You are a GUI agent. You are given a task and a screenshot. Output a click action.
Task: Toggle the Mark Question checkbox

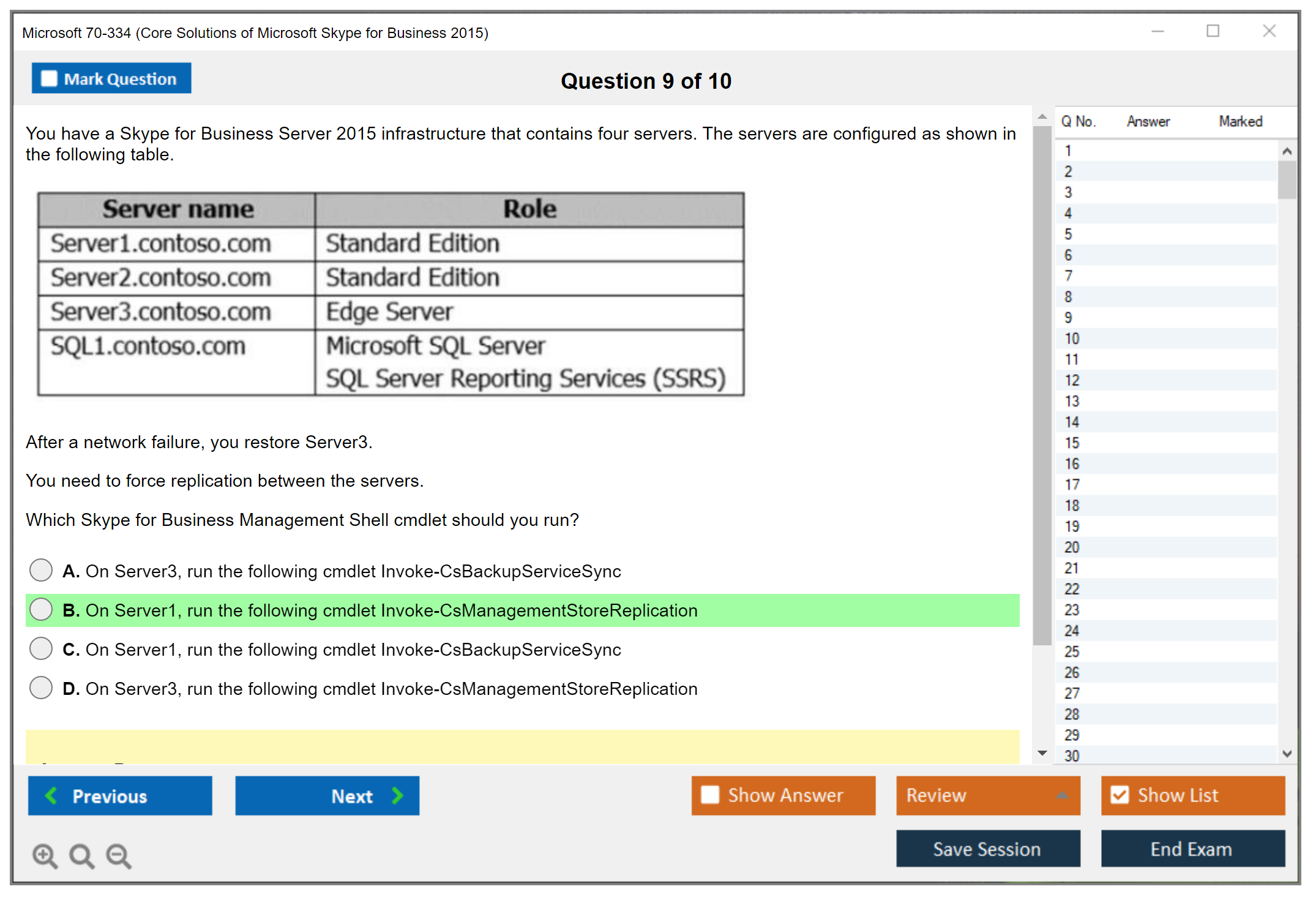(50, 79)
